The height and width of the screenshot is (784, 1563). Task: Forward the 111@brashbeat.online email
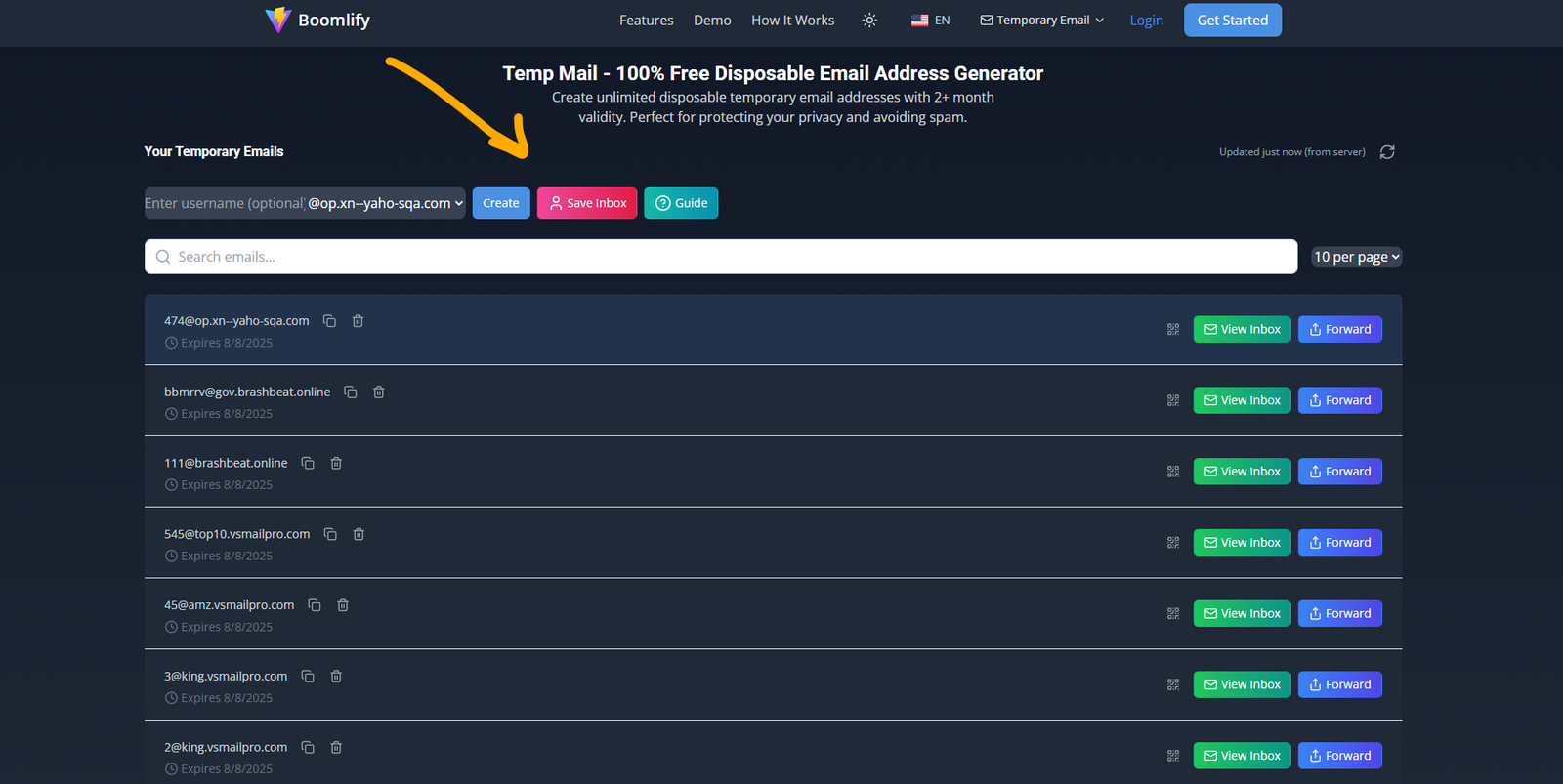[1340, 472]
